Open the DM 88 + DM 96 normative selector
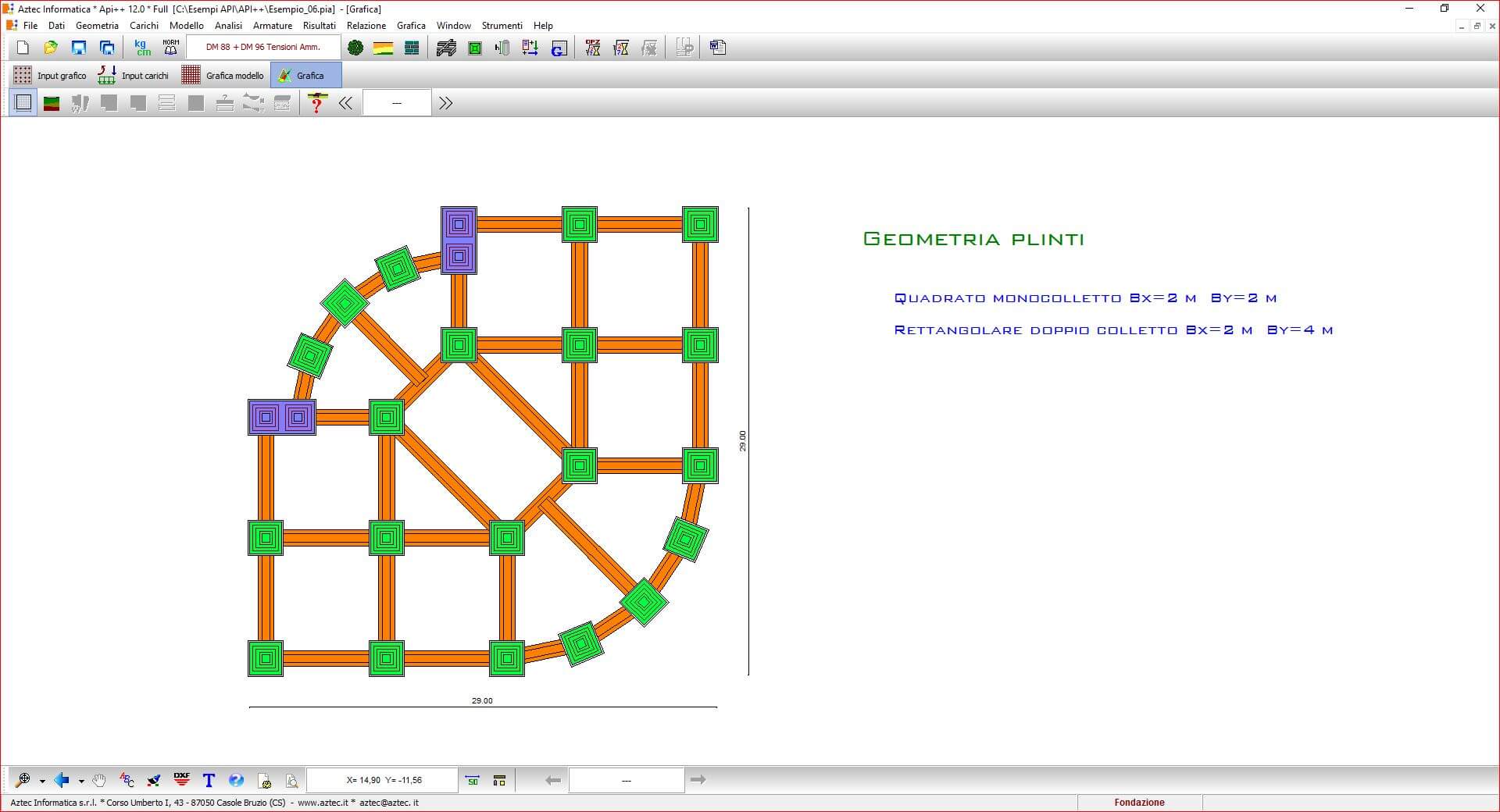 point(263,48)
